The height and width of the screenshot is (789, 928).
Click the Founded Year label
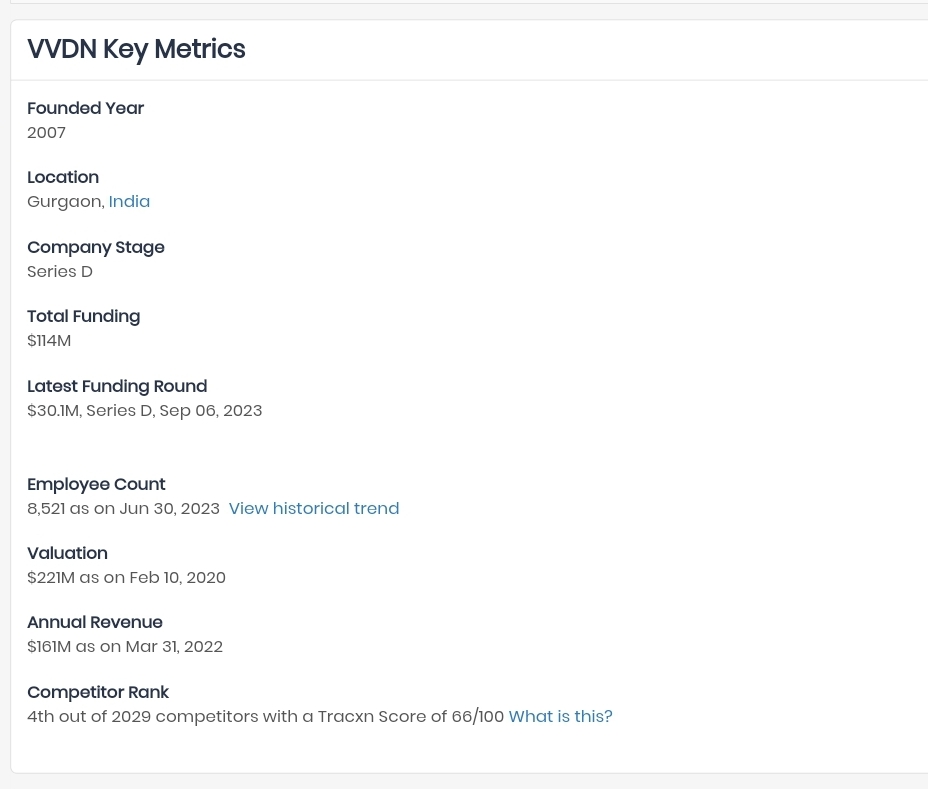pos(85,108)
